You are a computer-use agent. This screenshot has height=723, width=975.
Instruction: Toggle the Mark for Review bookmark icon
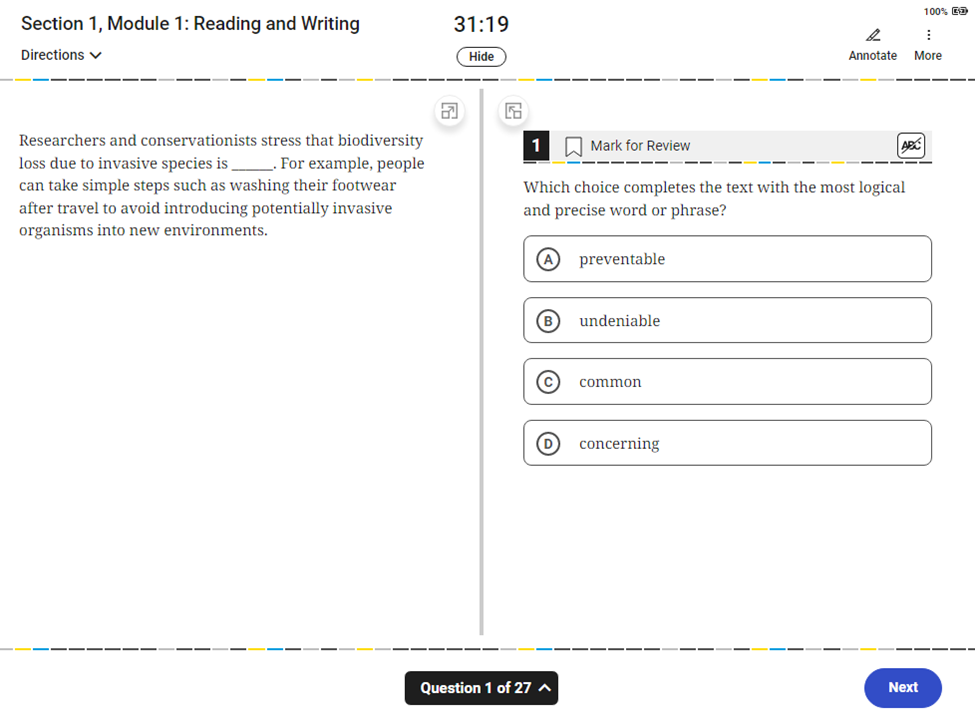pos(572,145)
